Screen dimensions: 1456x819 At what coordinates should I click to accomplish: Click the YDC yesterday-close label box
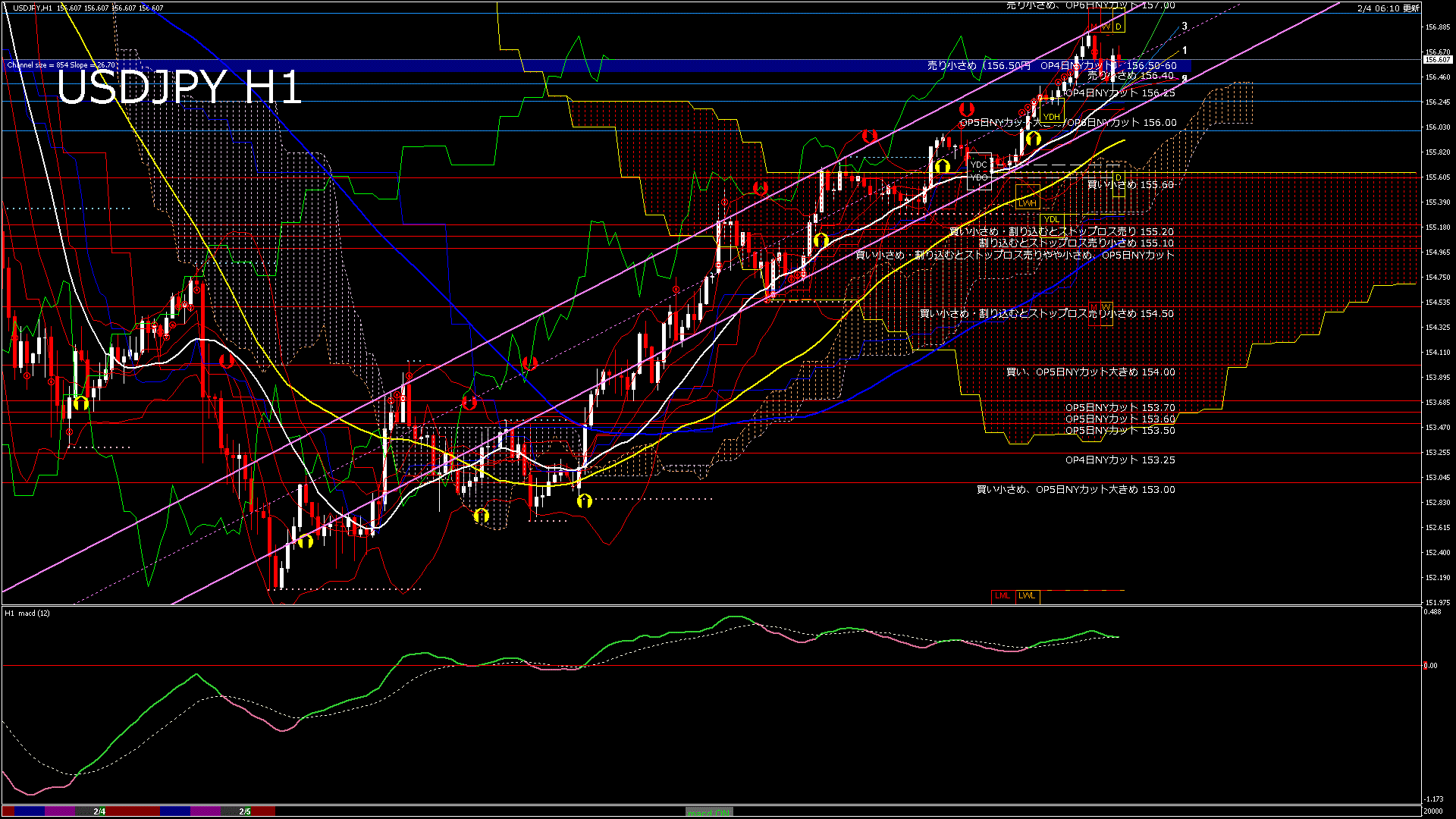[979, 165]
